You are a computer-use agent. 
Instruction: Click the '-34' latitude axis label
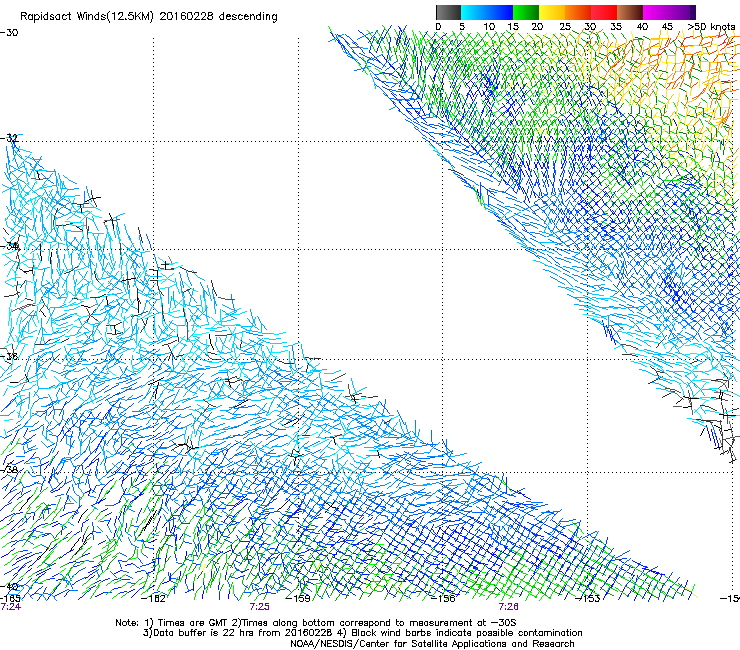(9, 246)
